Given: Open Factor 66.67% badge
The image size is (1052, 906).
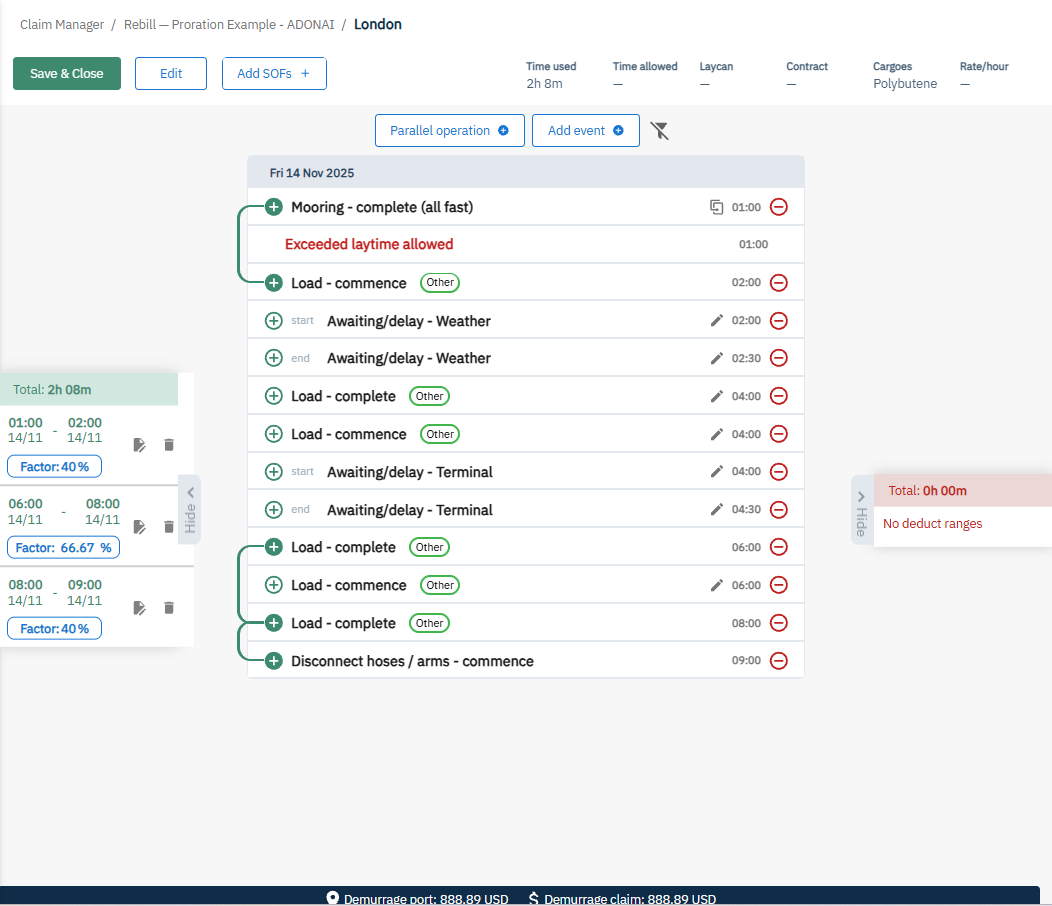Looking at the screenshot, I should (x=63, y=548).
